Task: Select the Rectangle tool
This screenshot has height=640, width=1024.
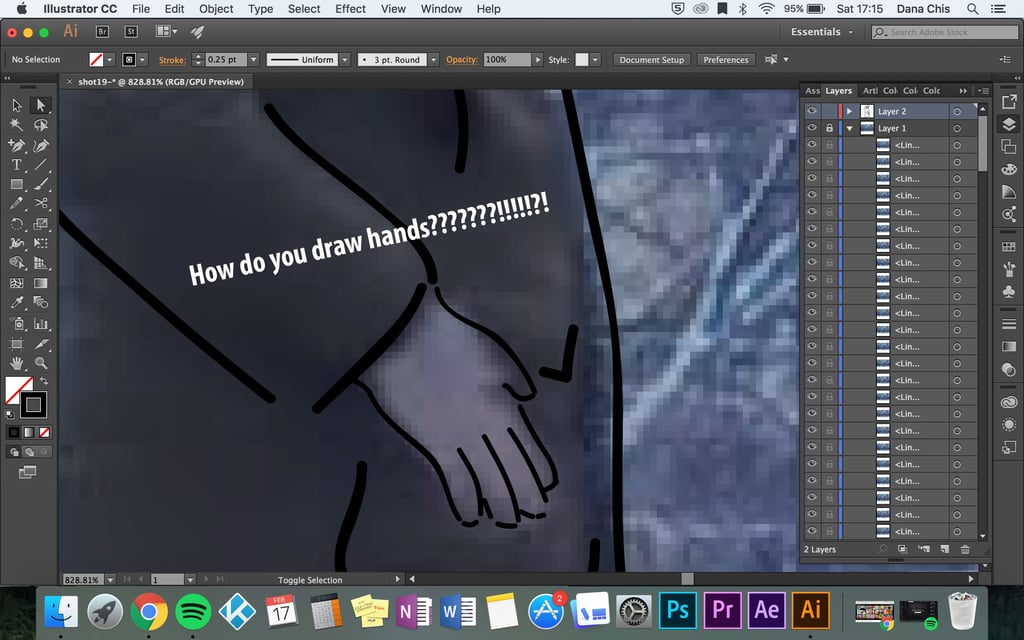Action: click(17, 184)
